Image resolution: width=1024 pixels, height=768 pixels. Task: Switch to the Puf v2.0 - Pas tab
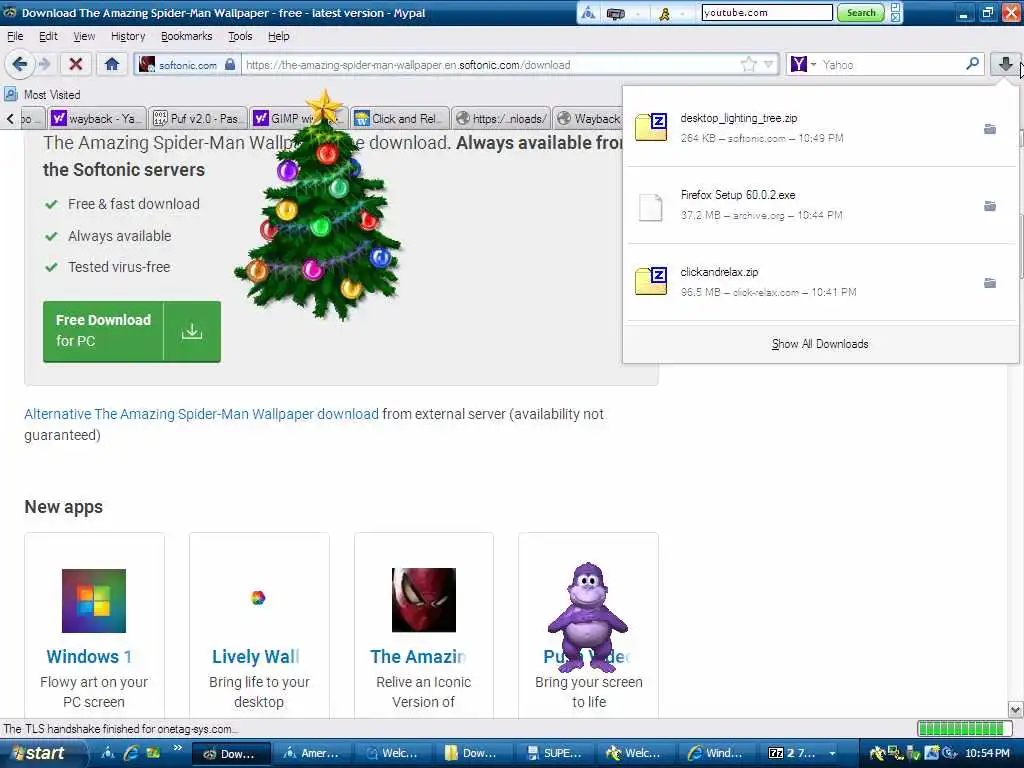198,118
